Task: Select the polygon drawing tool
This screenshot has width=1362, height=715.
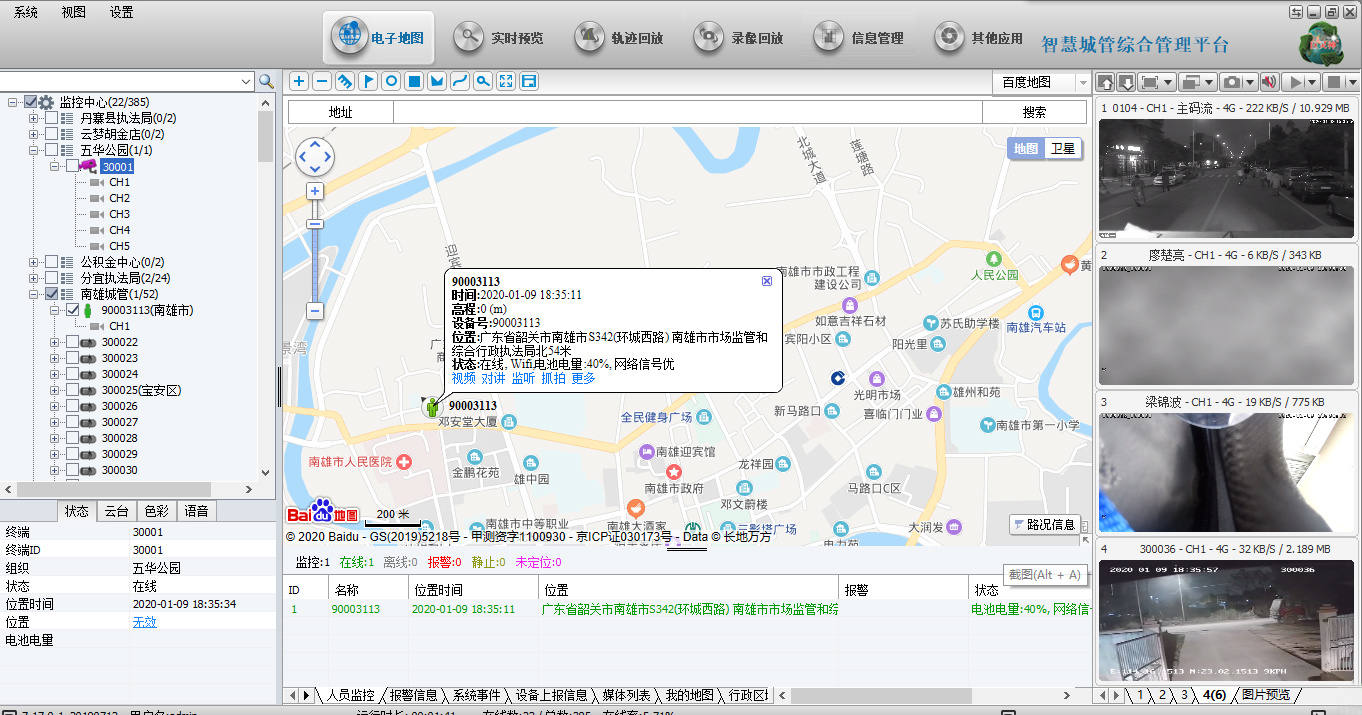Action: pyautogui.click(x=437, y=81)
